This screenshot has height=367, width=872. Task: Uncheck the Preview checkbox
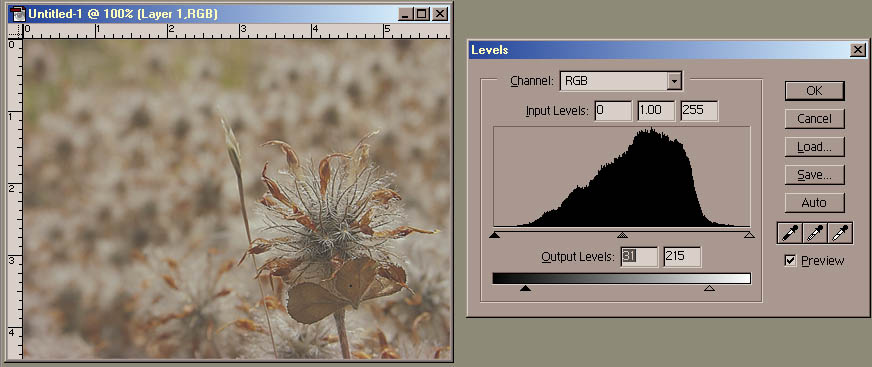click(x=790, y=260)
